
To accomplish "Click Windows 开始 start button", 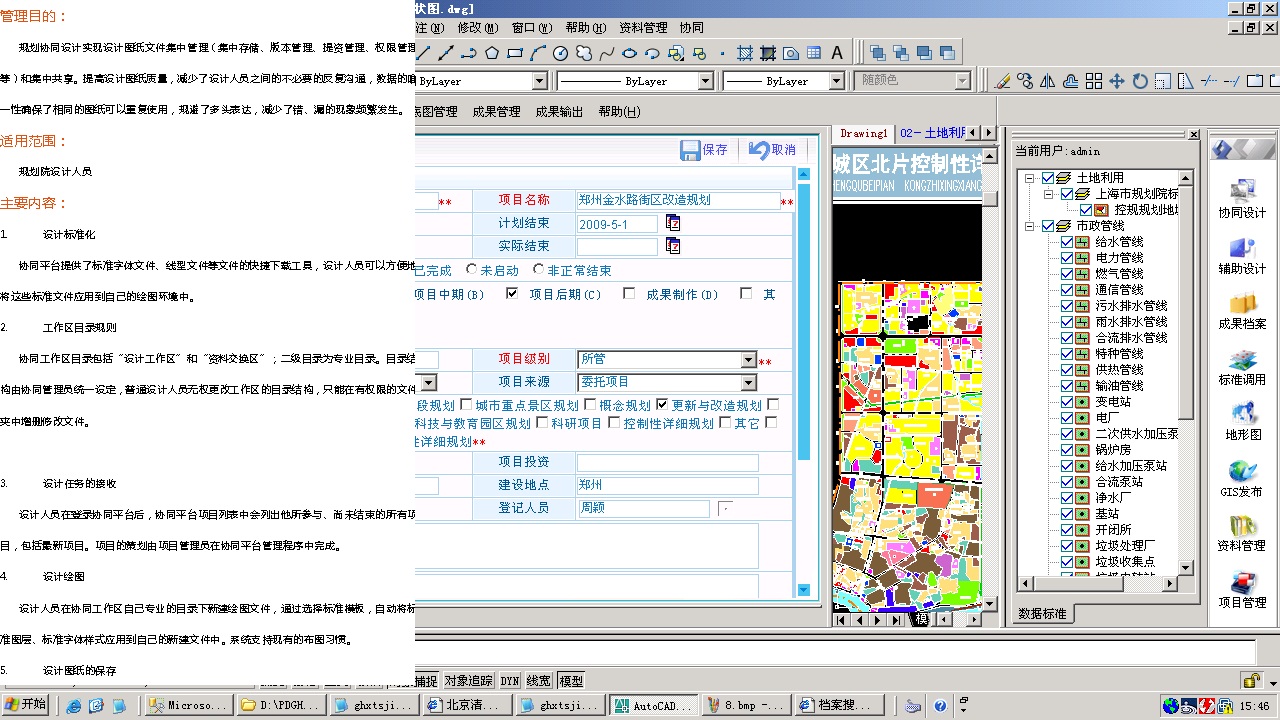I will (26, 705).
